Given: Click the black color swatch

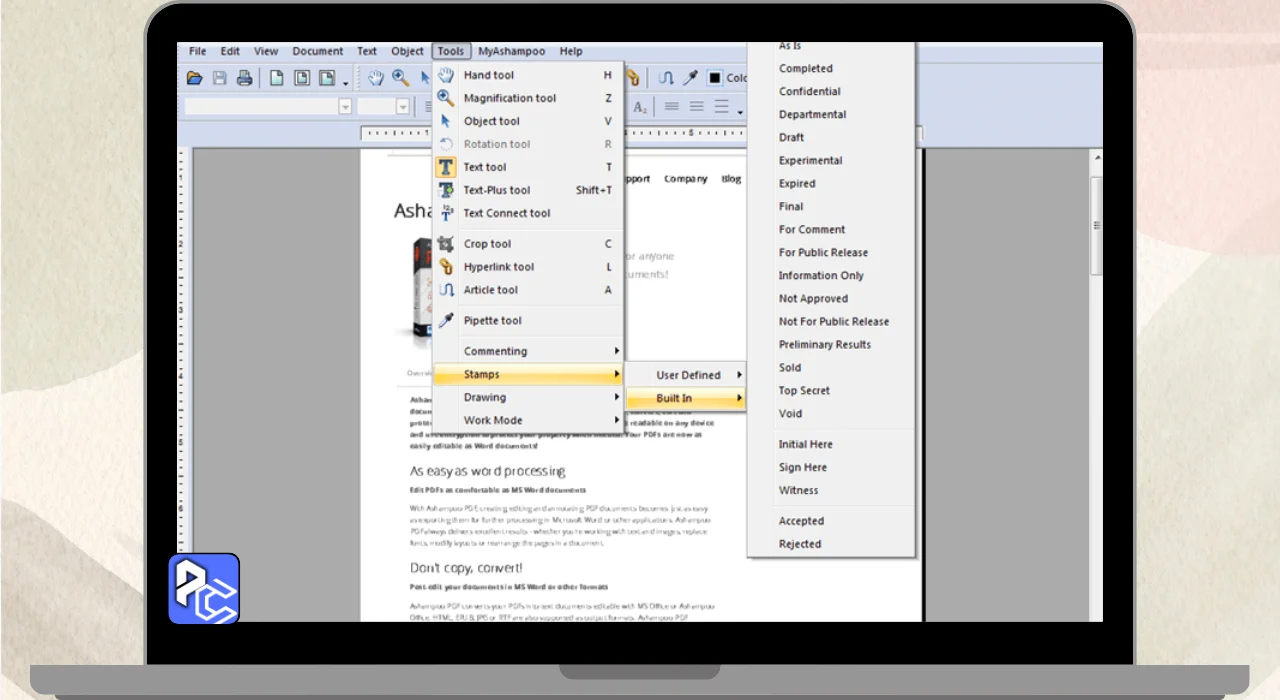Looking at the screenshot, I should 715,78.
